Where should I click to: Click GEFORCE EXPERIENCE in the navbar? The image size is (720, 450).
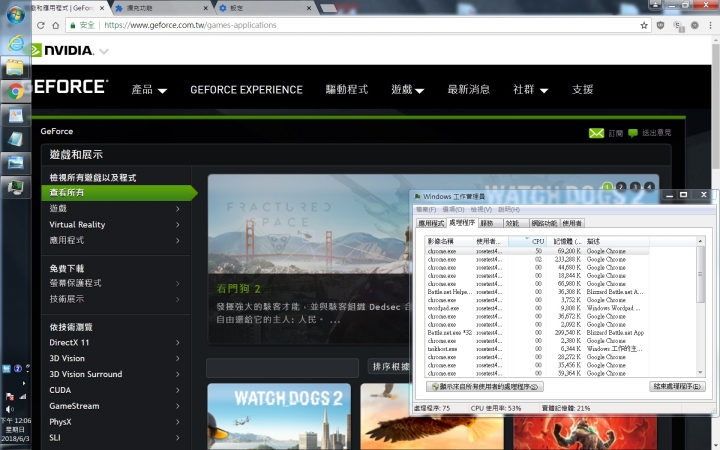pyautogui.click(x=246, y=90)
